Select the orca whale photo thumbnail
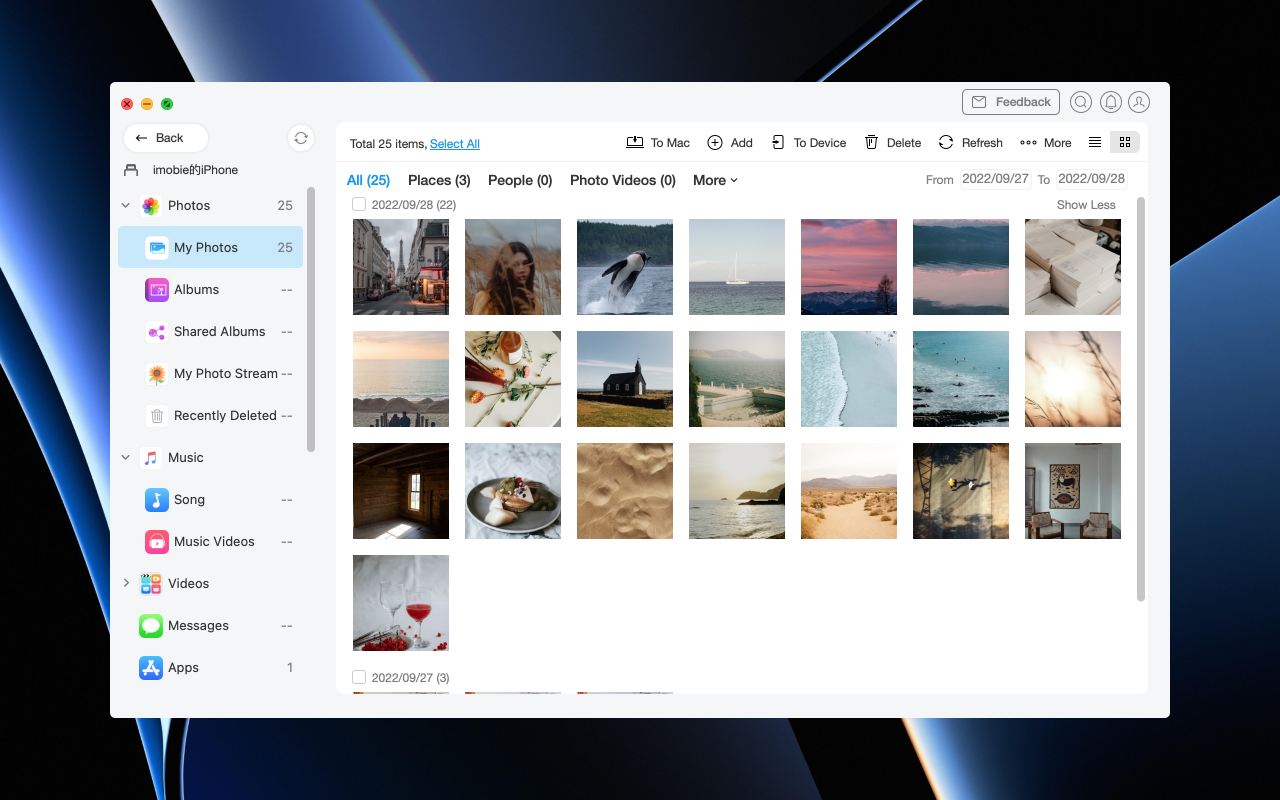1280x800 pixels. click(x=624, y=267)
